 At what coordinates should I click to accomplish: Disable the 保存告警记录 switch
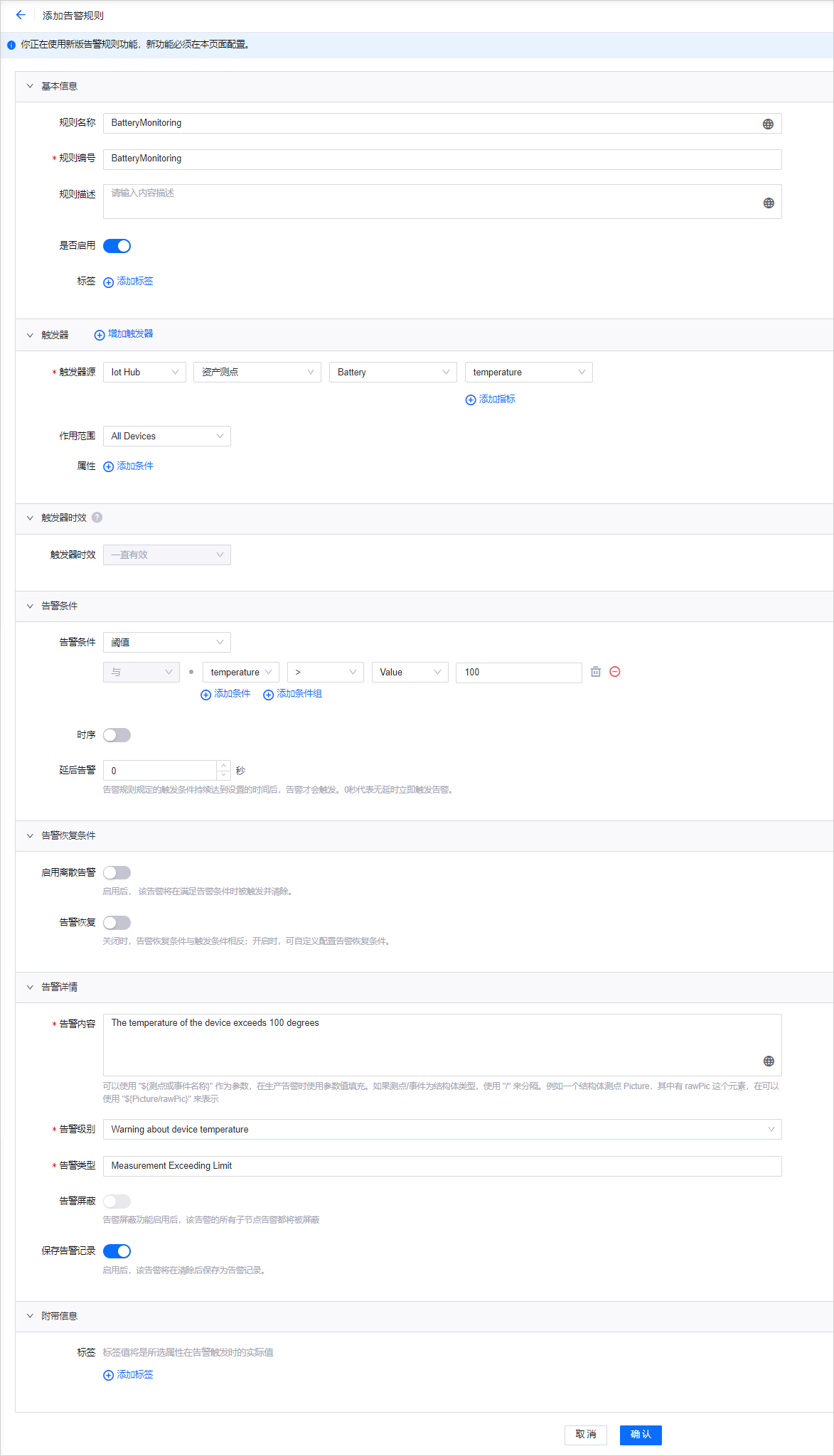click(x=117, y=1251)
